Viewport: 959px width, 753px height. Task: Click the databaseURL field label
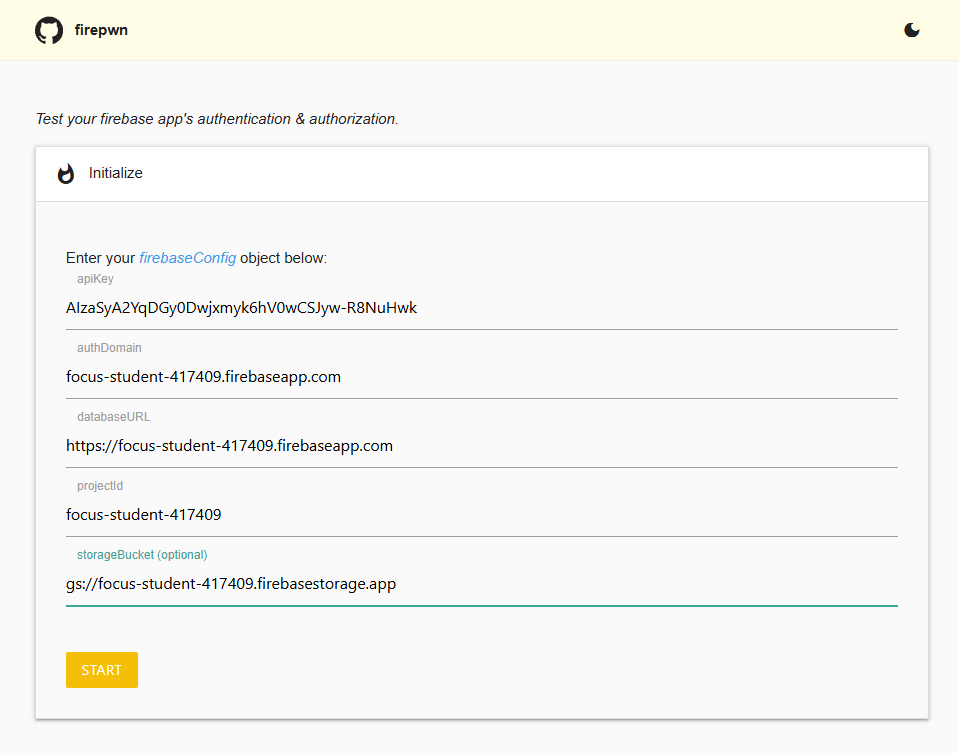click(x=113, y=417)
